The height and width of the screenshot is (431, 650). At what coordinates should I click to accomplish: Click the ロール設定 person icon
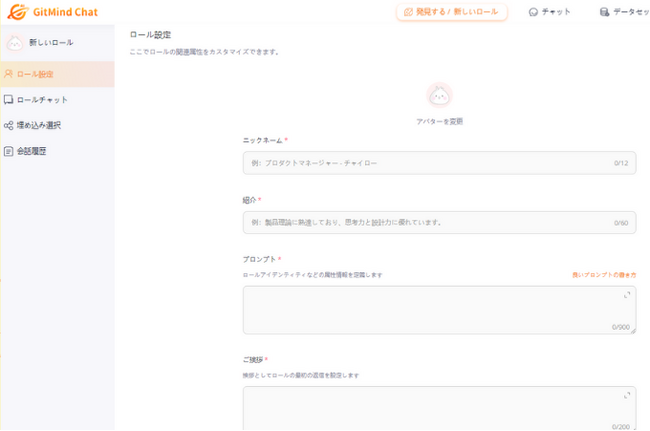click(8, 74)
